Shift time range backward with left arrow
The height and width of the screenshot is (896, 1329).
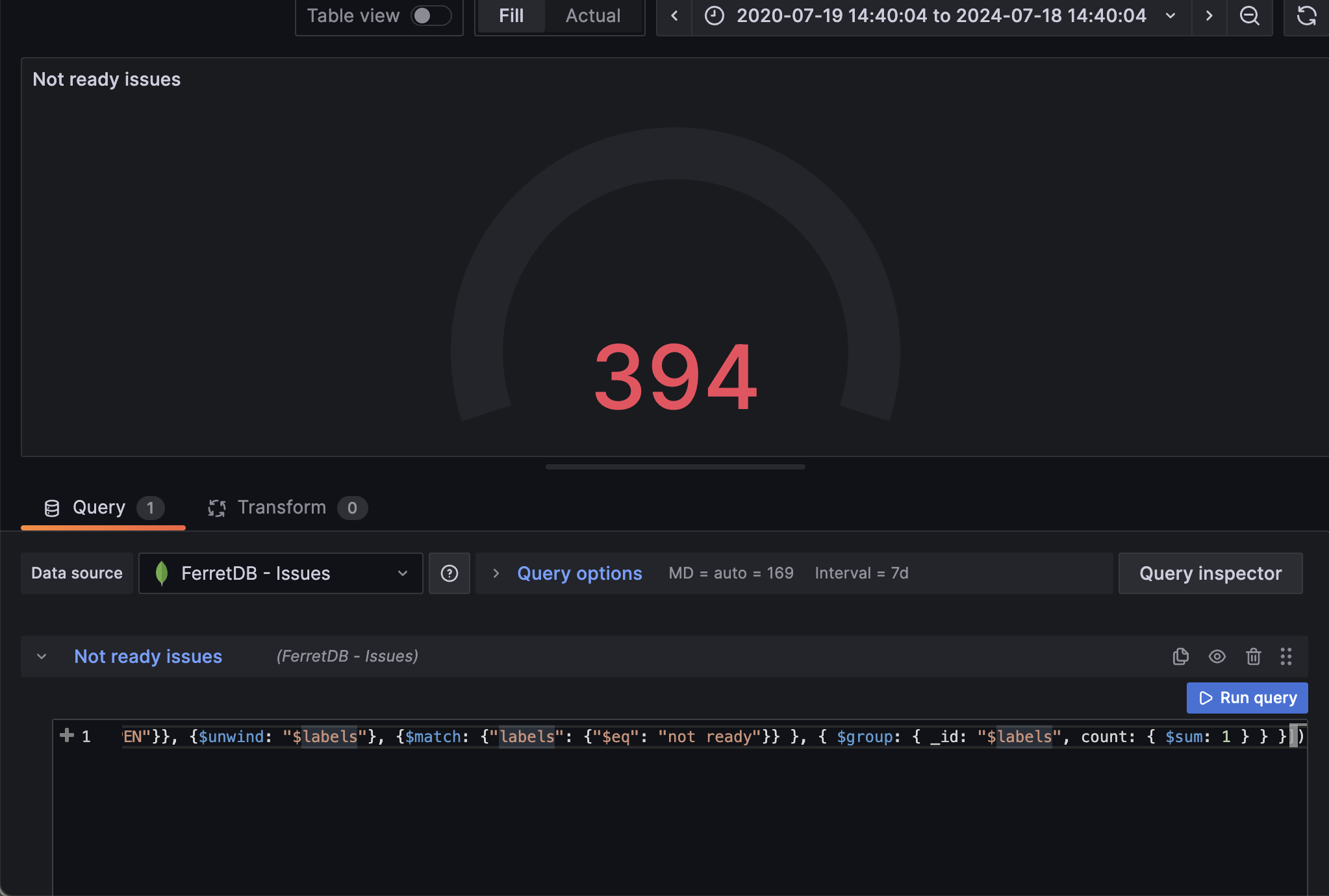pos(674,16)
